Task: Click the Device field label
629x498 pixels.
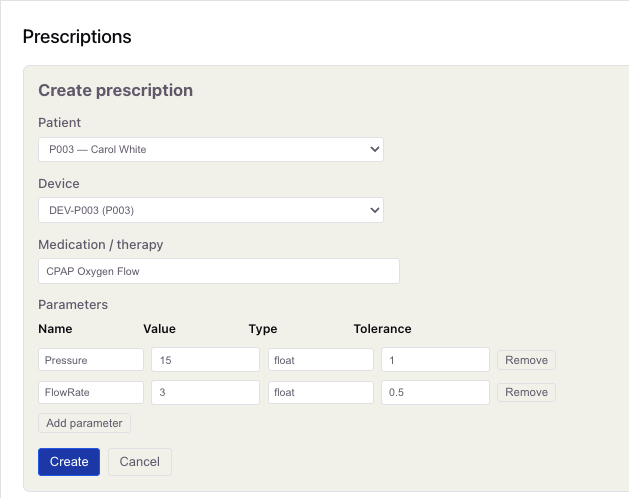Action: point(59,184)
